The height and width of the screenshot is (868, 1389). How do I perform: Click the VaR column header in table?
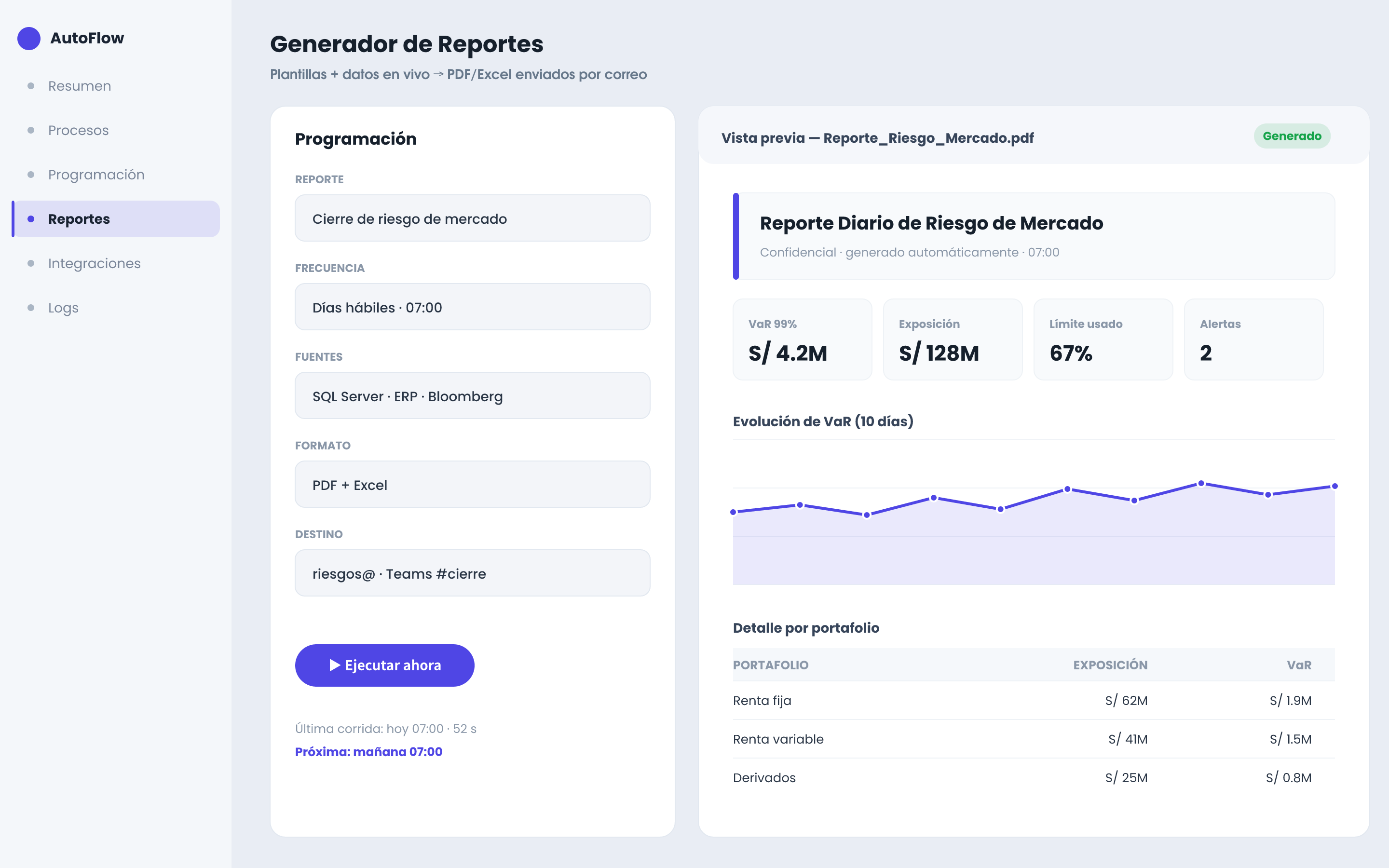1299,665
